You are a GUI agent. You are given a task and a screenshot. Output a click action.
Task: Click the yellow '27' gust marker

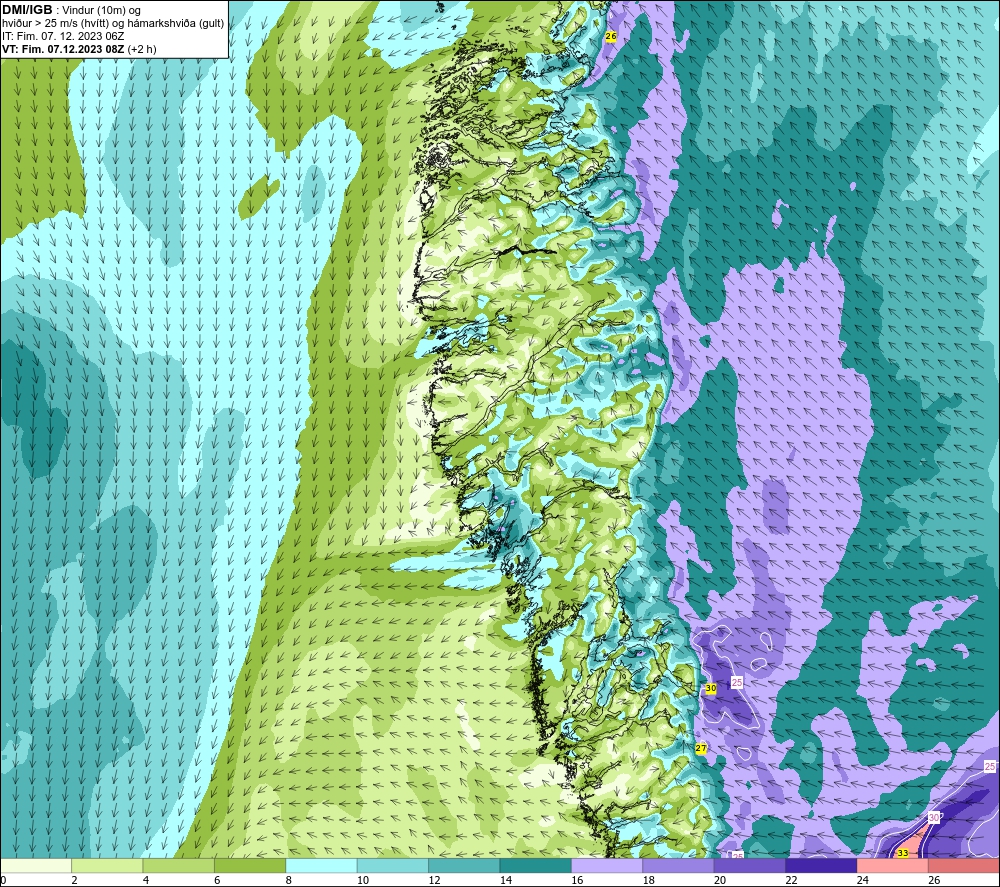[701, 749]
